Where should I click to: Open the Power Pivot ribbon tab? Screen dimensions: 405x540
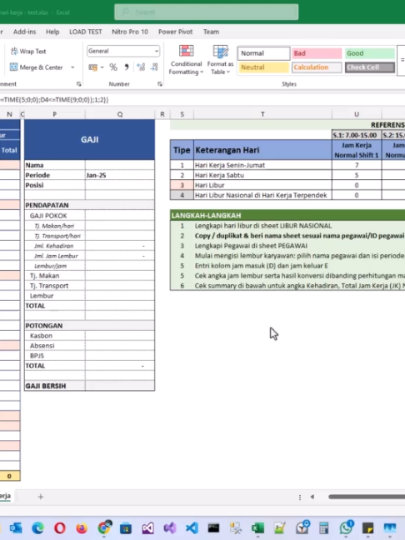tap(175, 32)
